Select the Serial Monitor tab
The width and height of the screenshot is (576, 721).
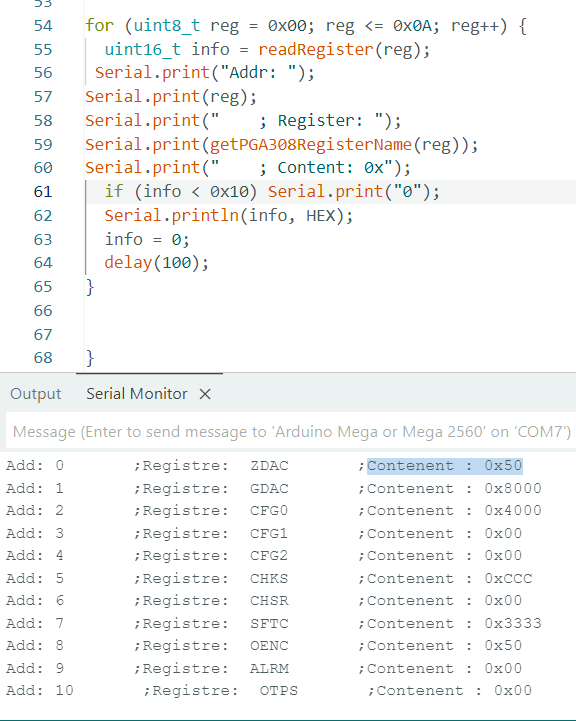(137, 394)
